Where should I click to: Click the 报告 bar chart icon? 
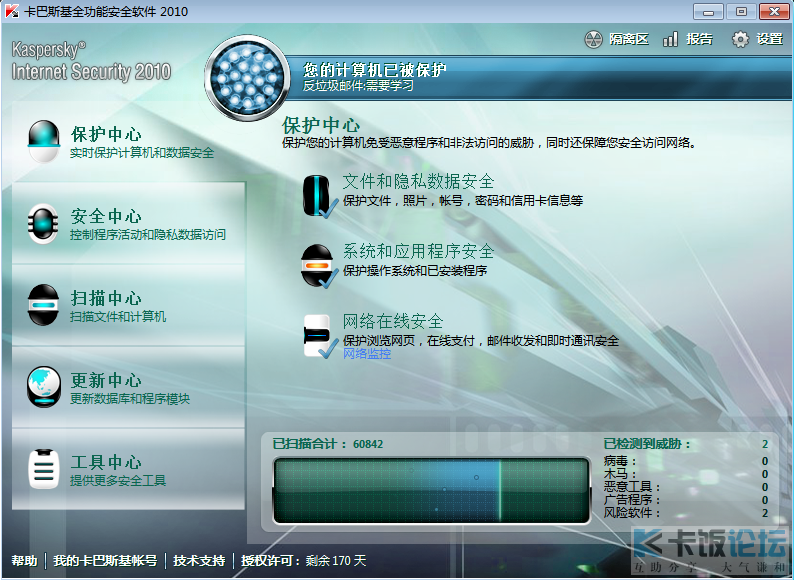pyautogui.click(x=670, y=39)
